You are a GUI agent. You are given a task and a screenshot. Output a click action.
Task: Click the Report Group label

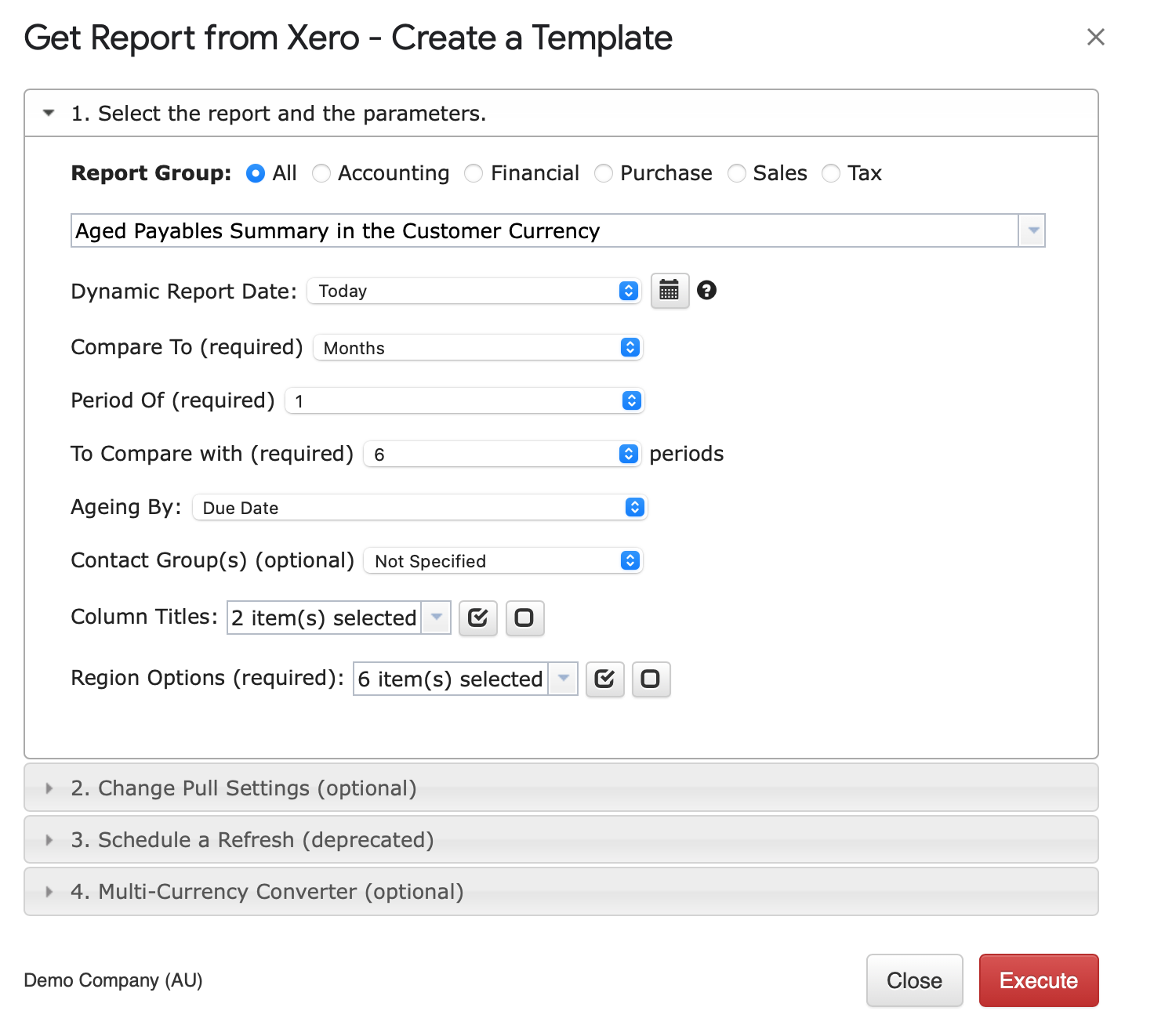pos(151,173)
